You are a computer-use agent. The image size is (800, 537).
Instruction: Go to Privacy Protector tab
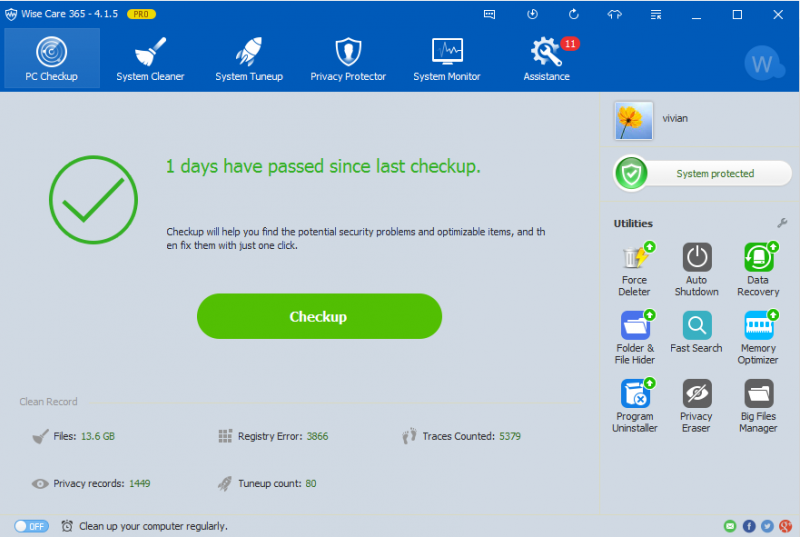348,58
